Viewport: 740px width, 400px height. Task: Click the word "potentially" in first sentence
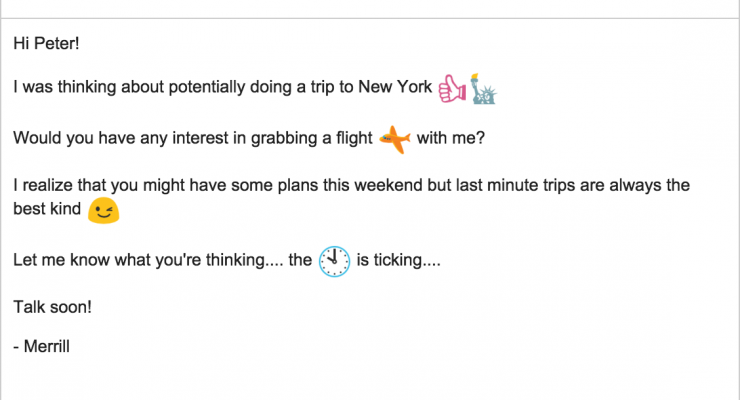(235, 88)
